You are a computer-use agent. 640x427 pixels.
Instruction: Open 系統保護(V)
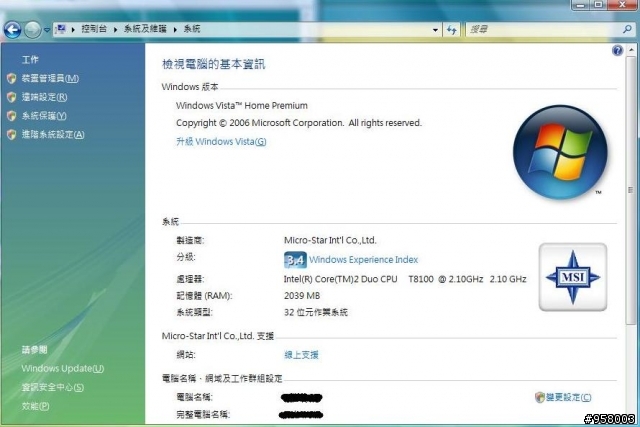coord(44,116)
